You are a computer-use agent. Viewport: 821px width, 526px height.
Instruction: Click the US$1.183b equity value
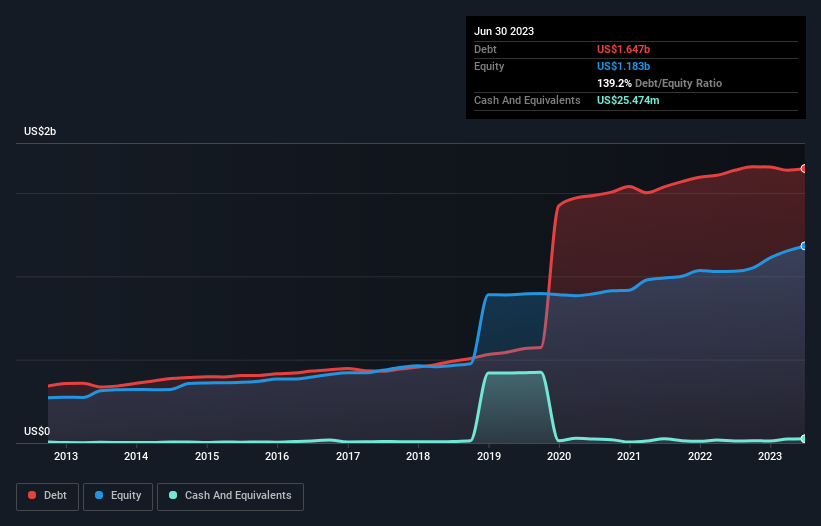click(623, 66)
